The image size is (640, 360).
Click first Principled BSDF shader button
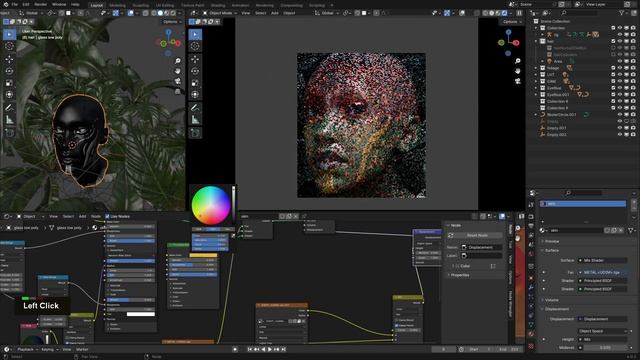(602, 281)
